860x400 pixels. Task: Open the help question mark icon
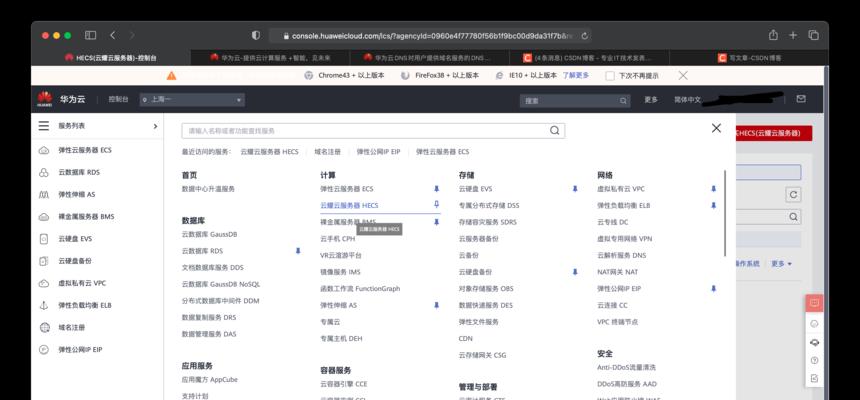pyautogui.click(x=814, y=360)
